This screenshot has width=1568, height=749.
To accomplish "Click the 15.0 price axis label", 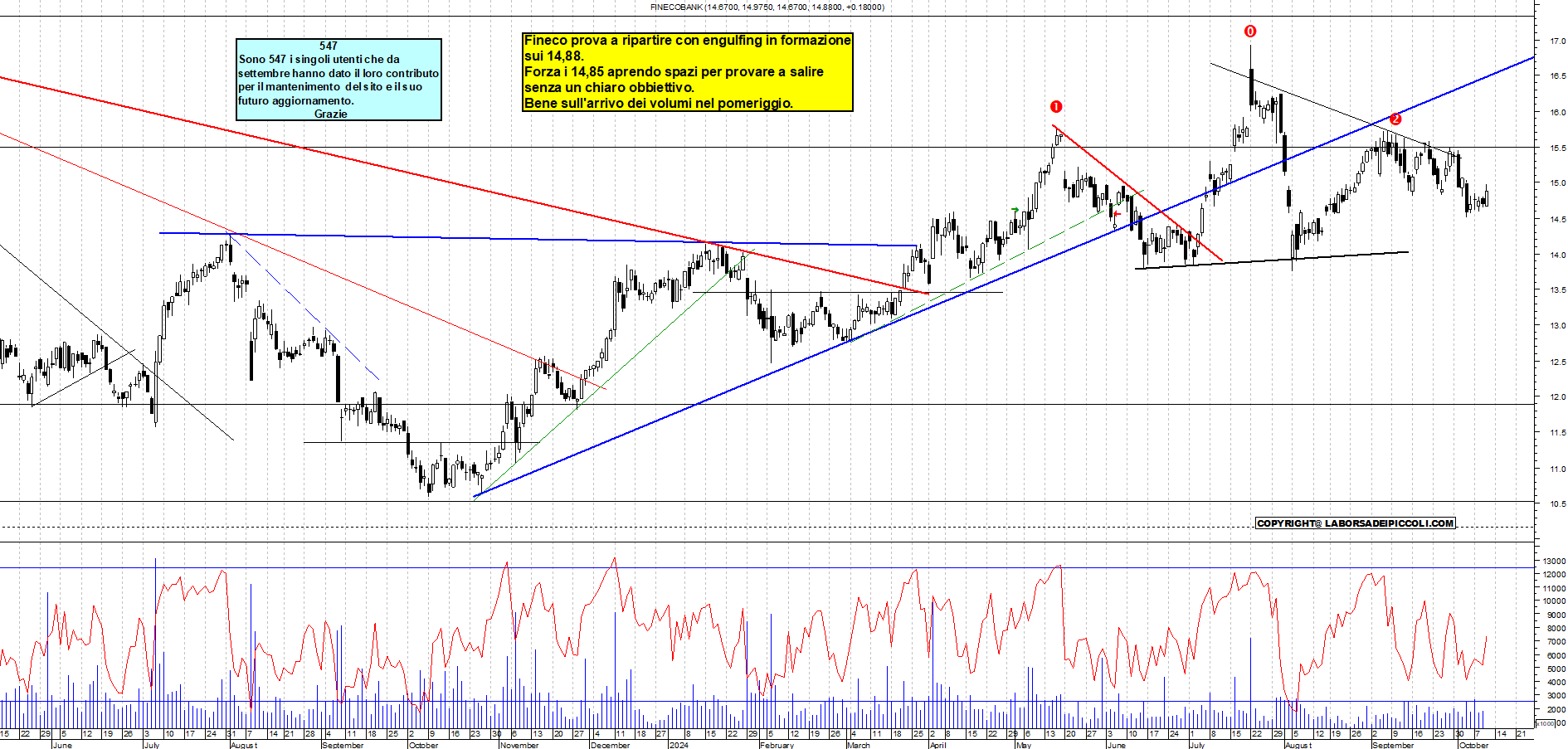I will pyautogui.click(x=1557, y=183).
